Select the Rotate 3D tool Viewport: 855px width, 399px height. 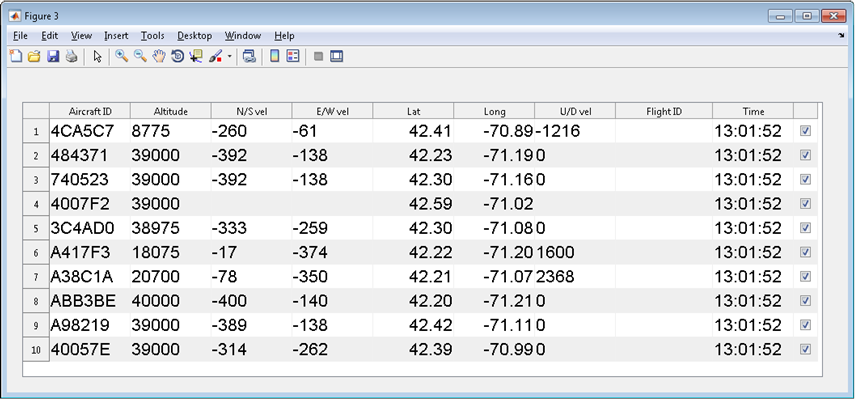click(177, 56)
